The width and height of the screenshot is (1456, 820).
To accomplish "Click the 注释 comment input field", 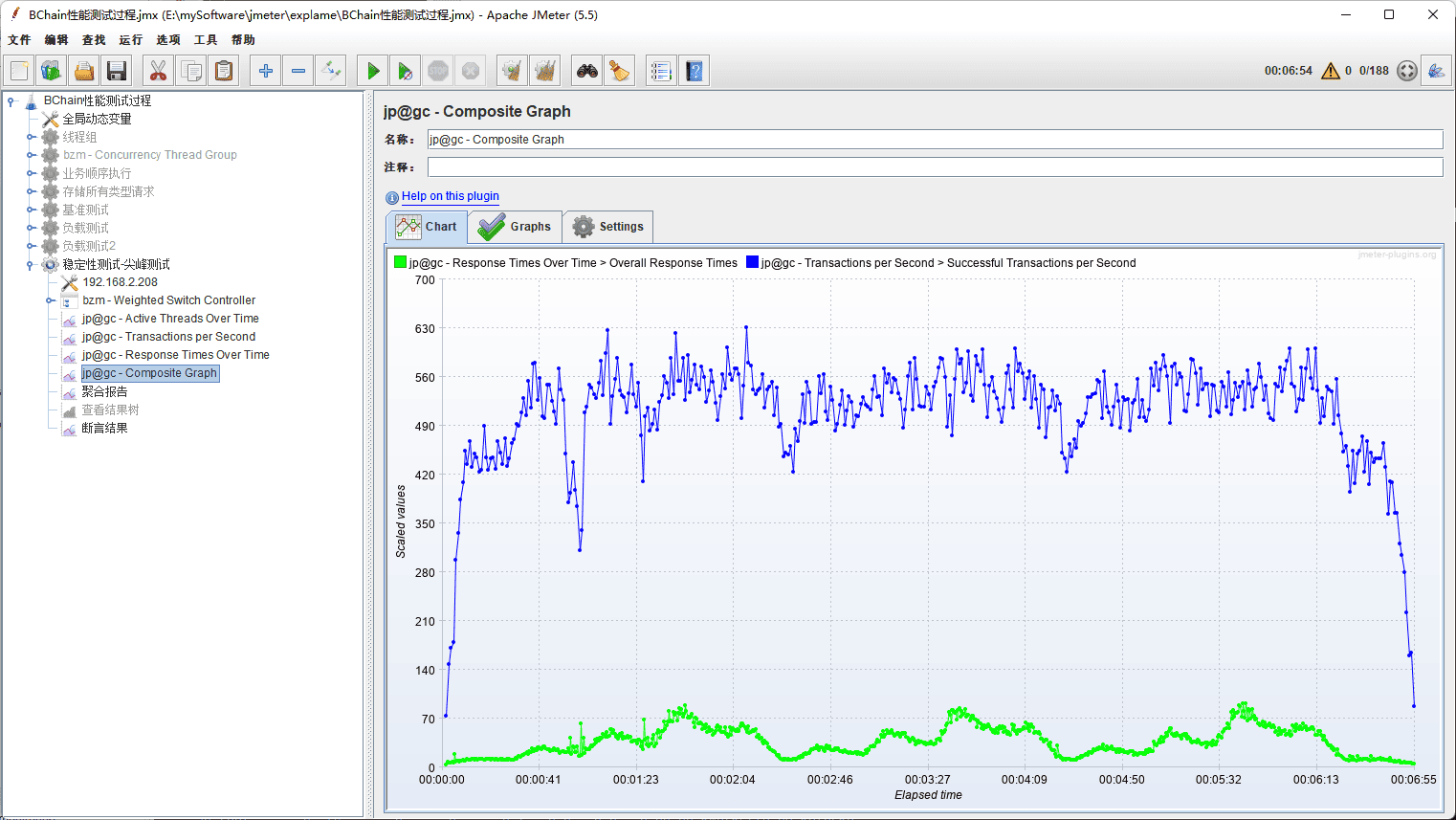I will point(934,167).
